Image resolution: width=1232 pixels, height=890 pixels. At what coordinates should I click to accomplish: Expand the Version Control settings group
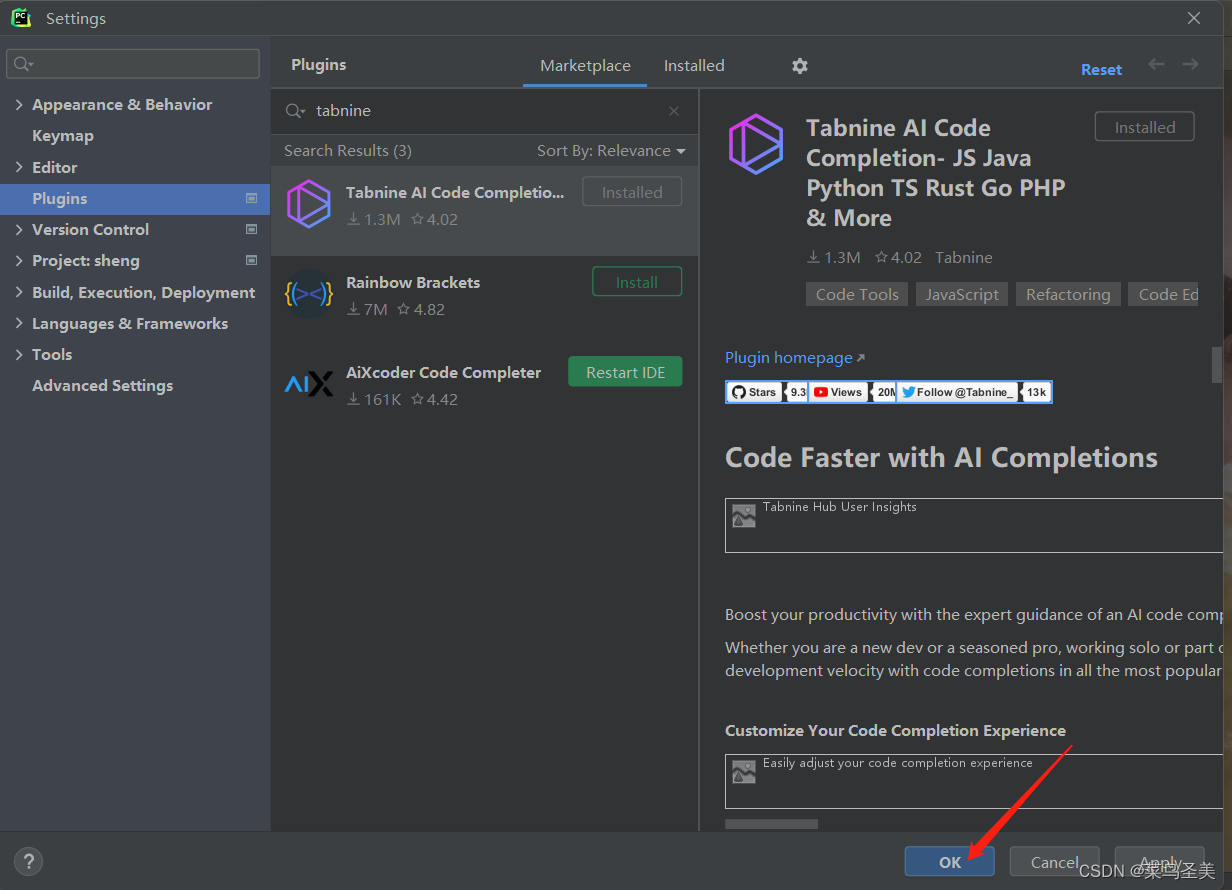(x=19, y=230)
